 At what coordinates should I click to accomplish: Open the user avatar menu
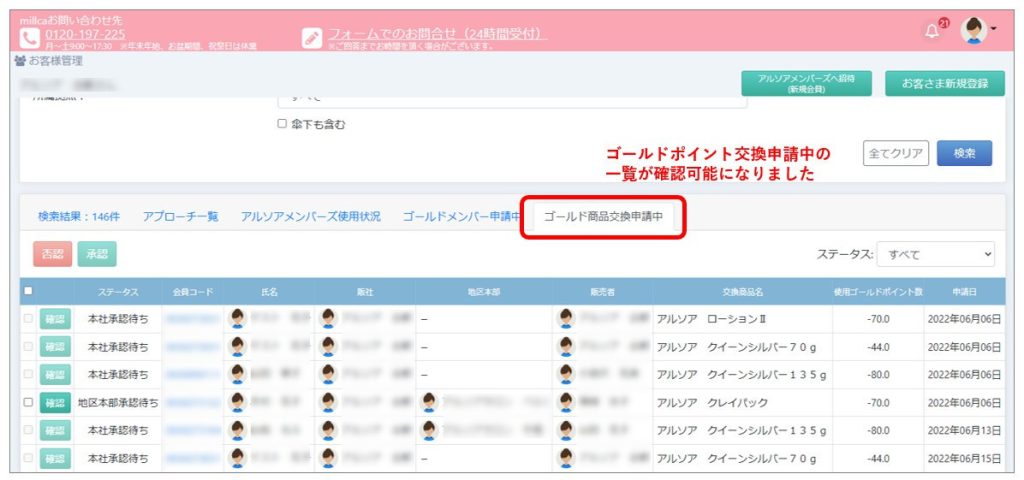(973, 31)
